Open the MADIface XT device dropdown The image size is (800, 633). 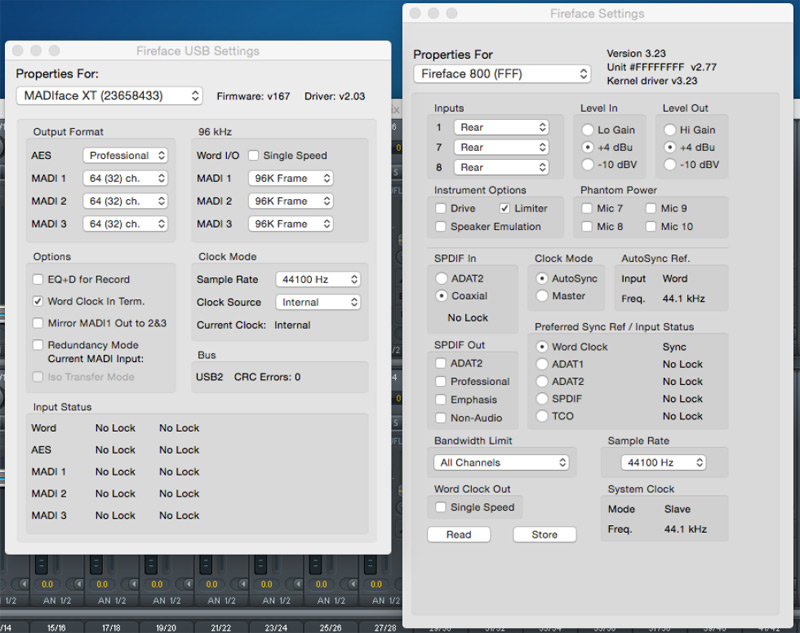click(110, 96)
